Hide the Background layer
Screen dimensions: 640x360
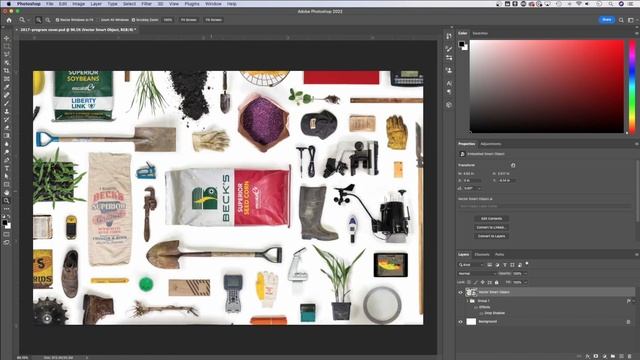(x=460, y=322)
